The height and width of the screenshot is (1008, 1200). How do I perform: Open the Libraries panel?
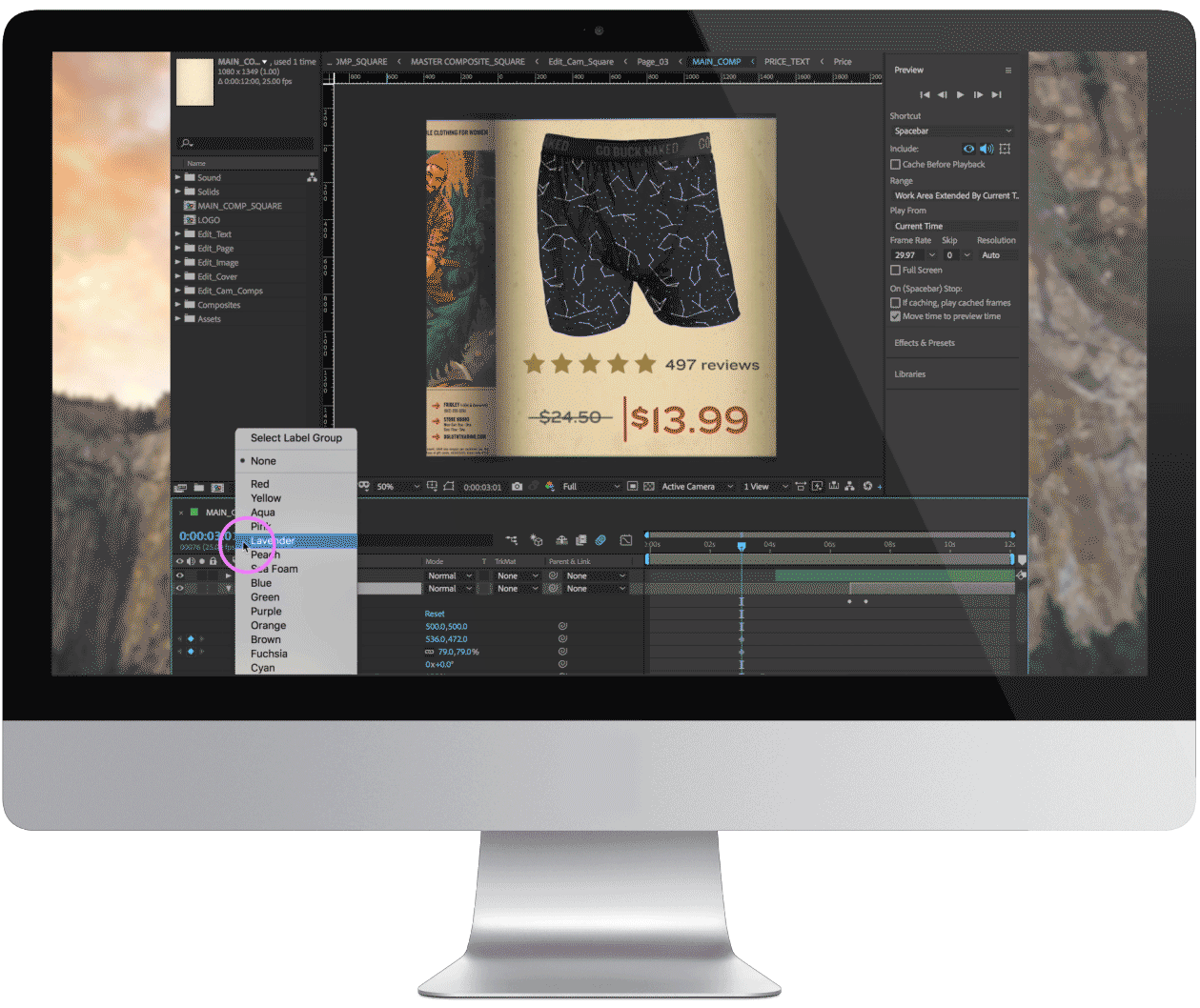click(x=910, y=374)
